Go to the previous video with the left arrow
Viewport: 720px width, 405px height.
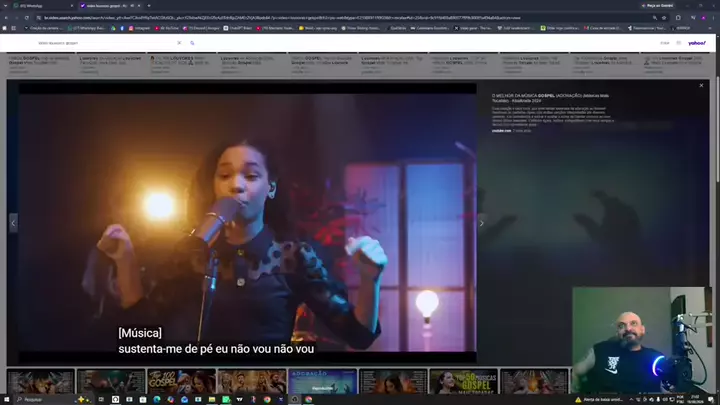click(x=13, y=223)
